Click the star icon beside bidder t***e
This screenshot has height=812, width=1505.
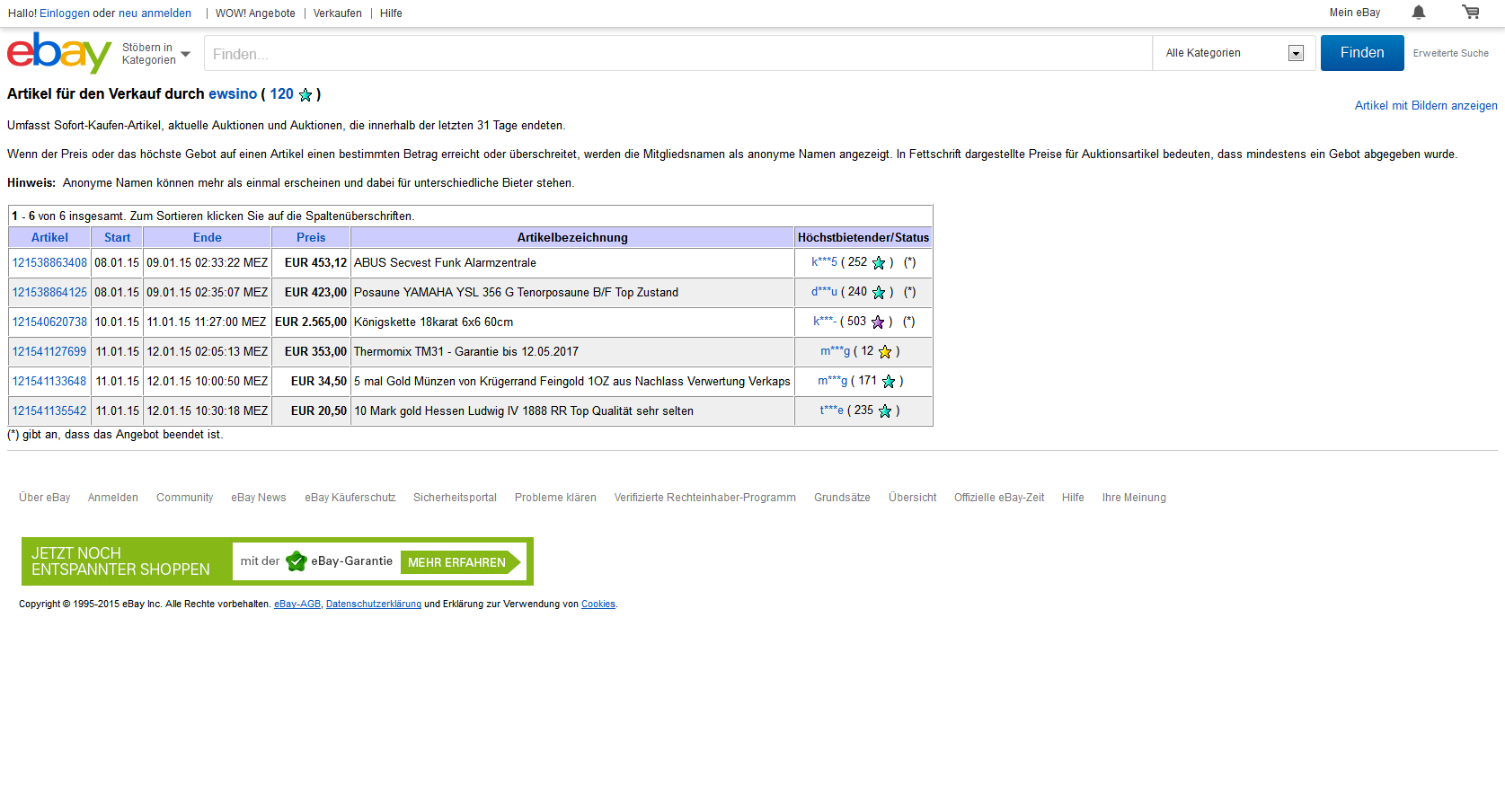tap(885, 411)
